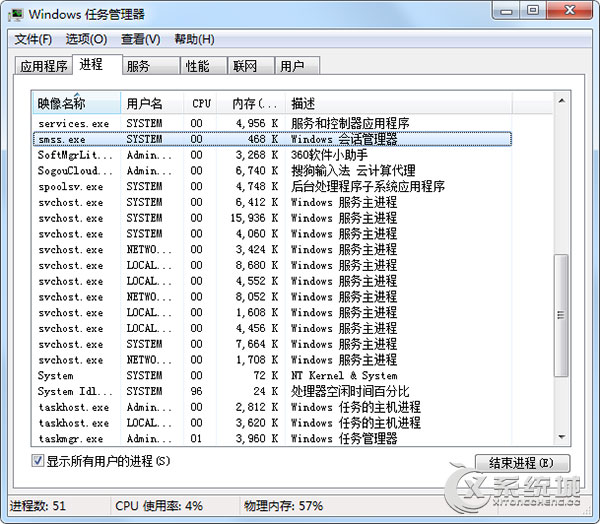Select taskhost.exe using 2,812 K
Image resolution: width=600 pixels, height=524 pixels.
272,407
